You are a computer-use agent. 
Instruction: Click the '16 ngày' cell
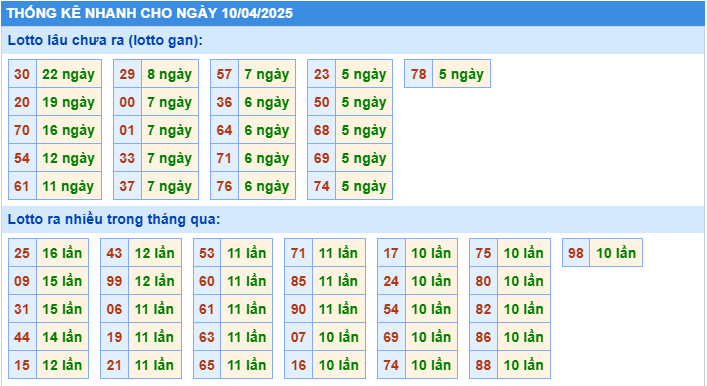pyautogui.click(x=69, y=130)
